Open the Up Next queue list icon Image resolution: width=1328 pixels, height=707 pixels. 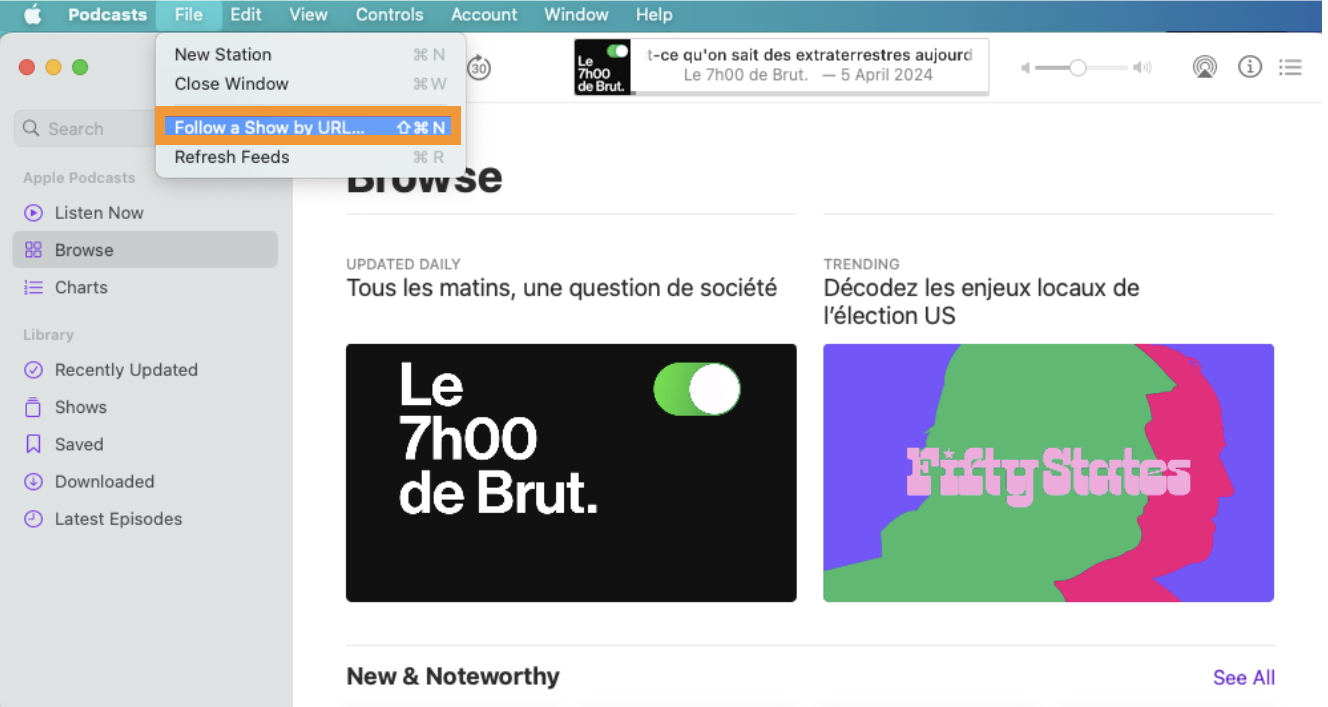coord(1291,67)
